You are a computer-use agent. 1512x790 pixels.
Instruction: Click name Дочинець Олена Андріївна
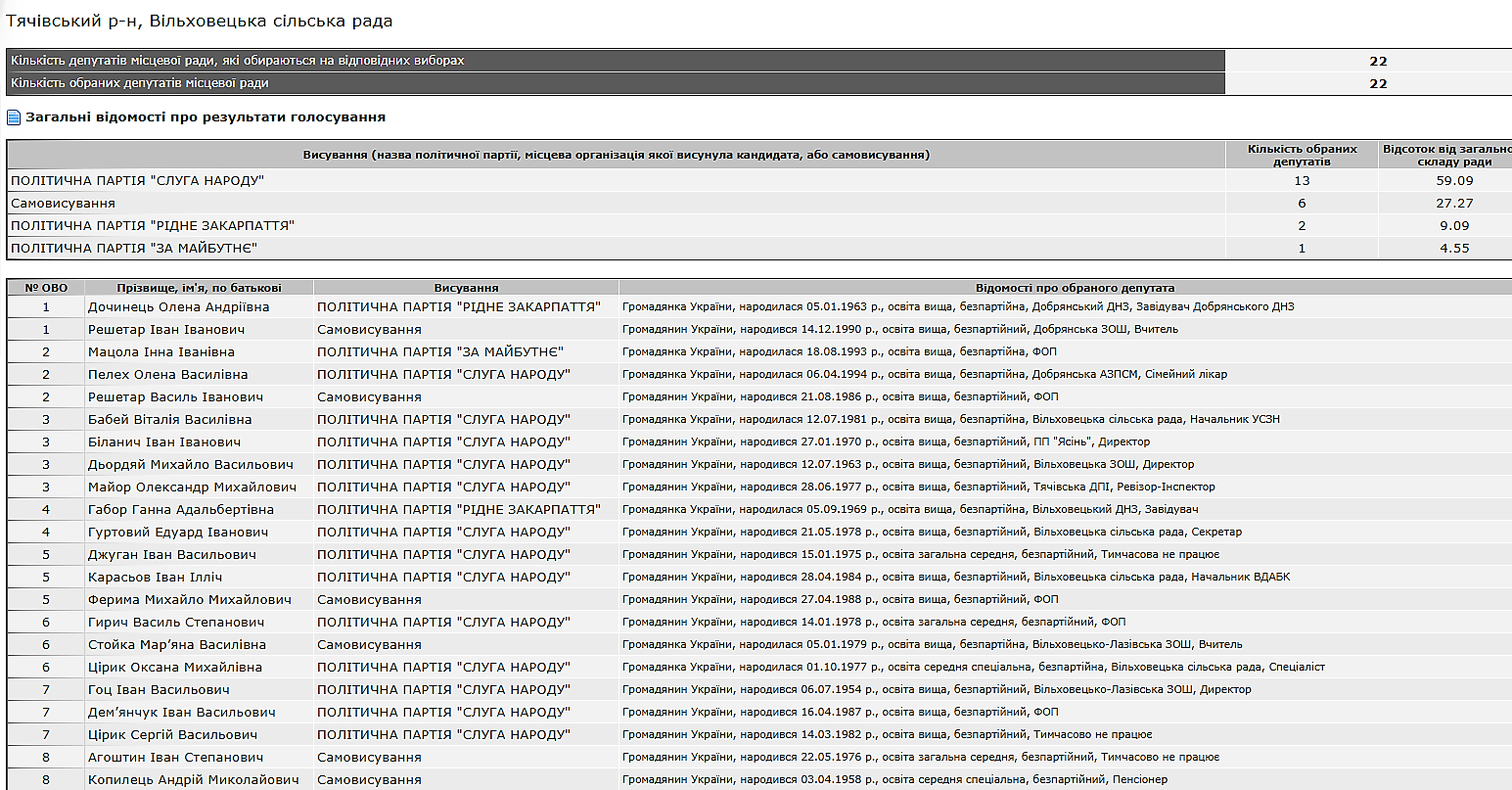click(x=178, y=306)
